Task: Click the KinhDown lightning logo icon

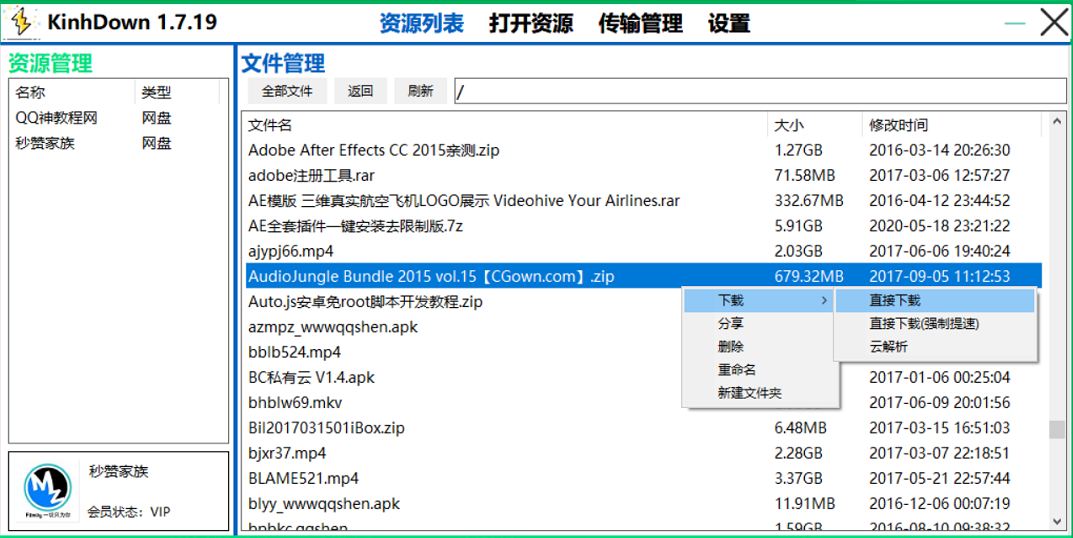Action: pos(21,23)
